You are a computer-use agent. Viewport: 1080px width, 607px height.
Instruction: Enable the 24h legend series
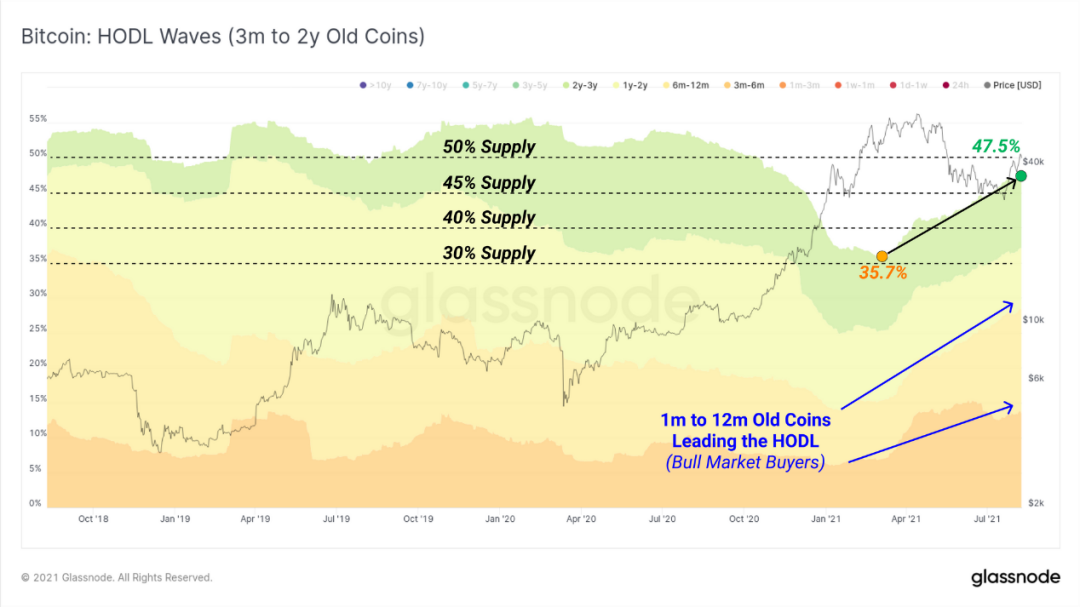(956, 85)
